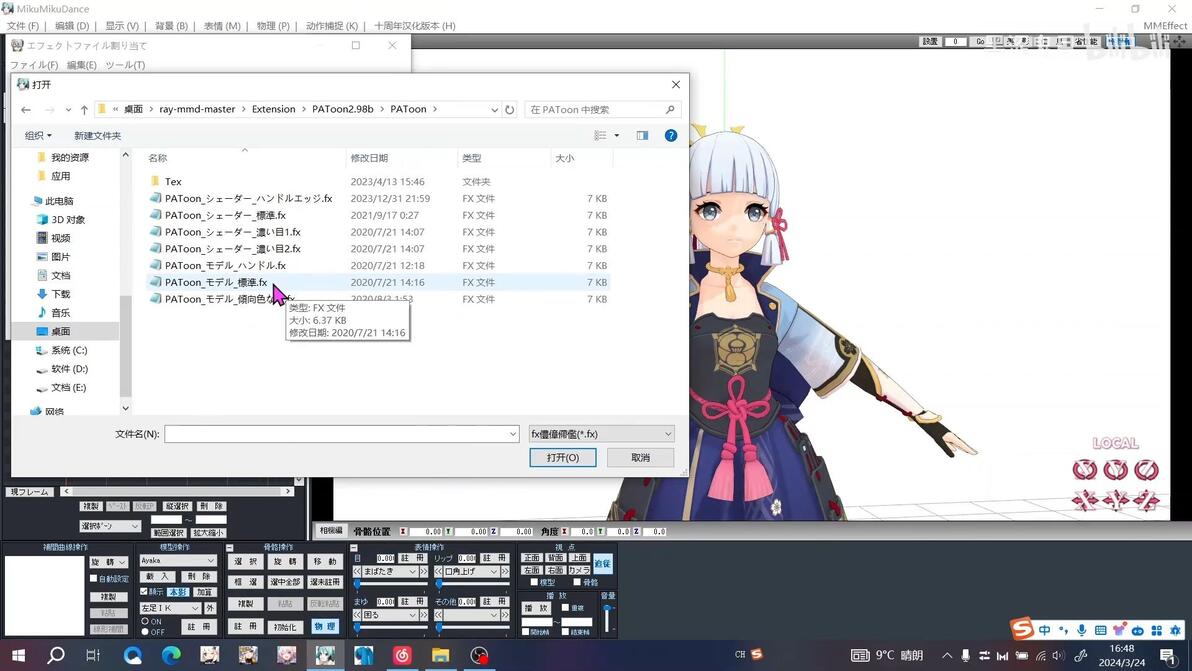Click the 取消 cancel button
Image resolution: width=1192 pixels, height=671 pixels.
pyautogui.click(x=640, y=457)
